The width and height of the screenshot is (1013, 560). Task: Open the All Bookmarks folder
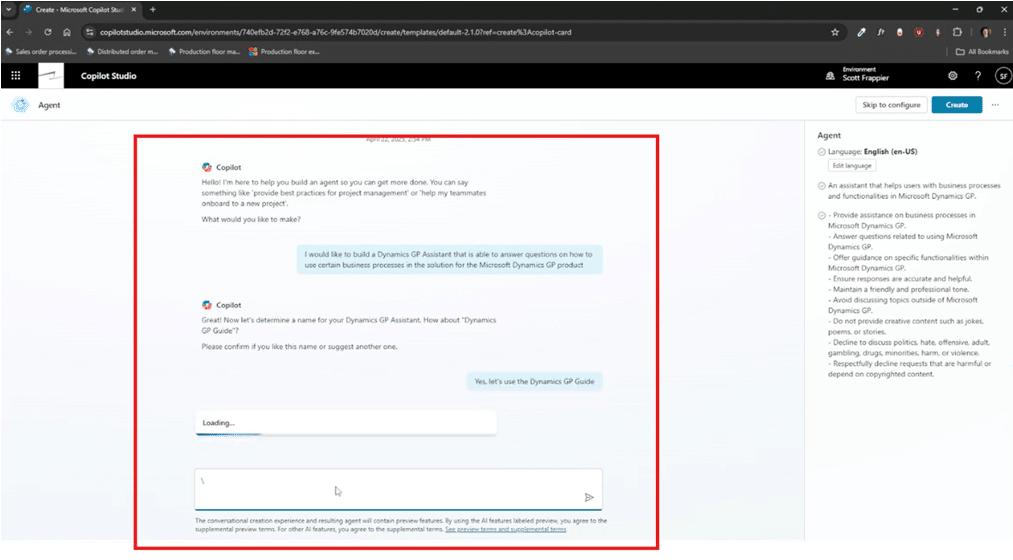(x=980, y=51)
